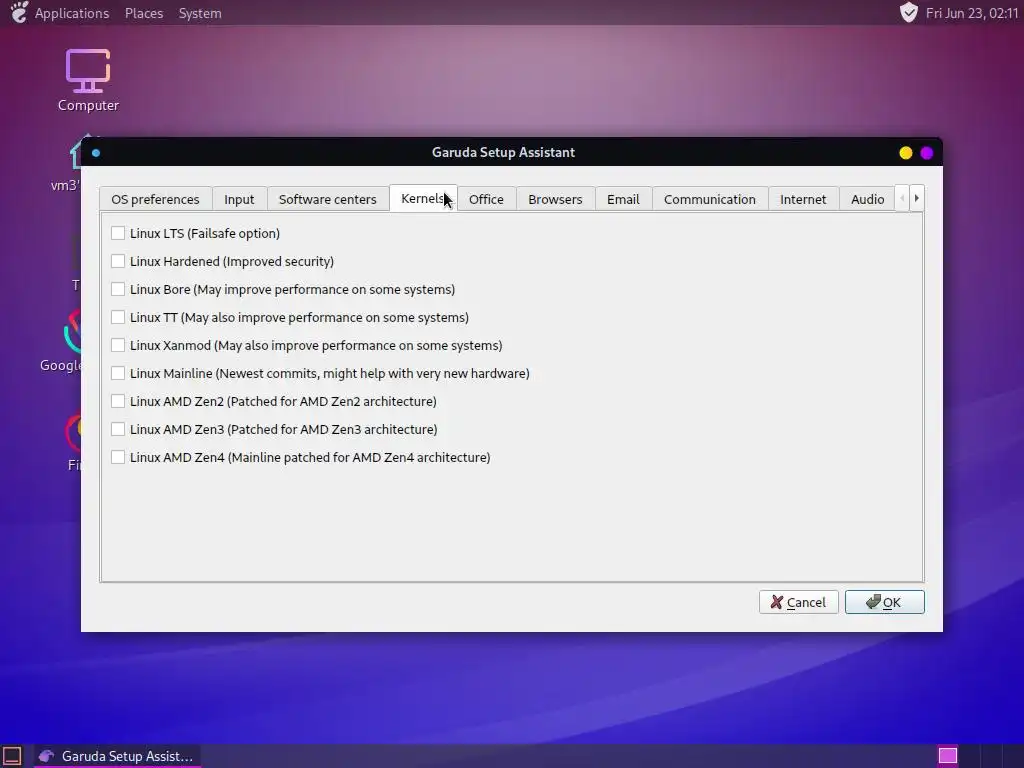Viewport: 1024px width, 768px height.
Task: Click the yellow minimize dot on title bar
Action: tap(906, 153)
